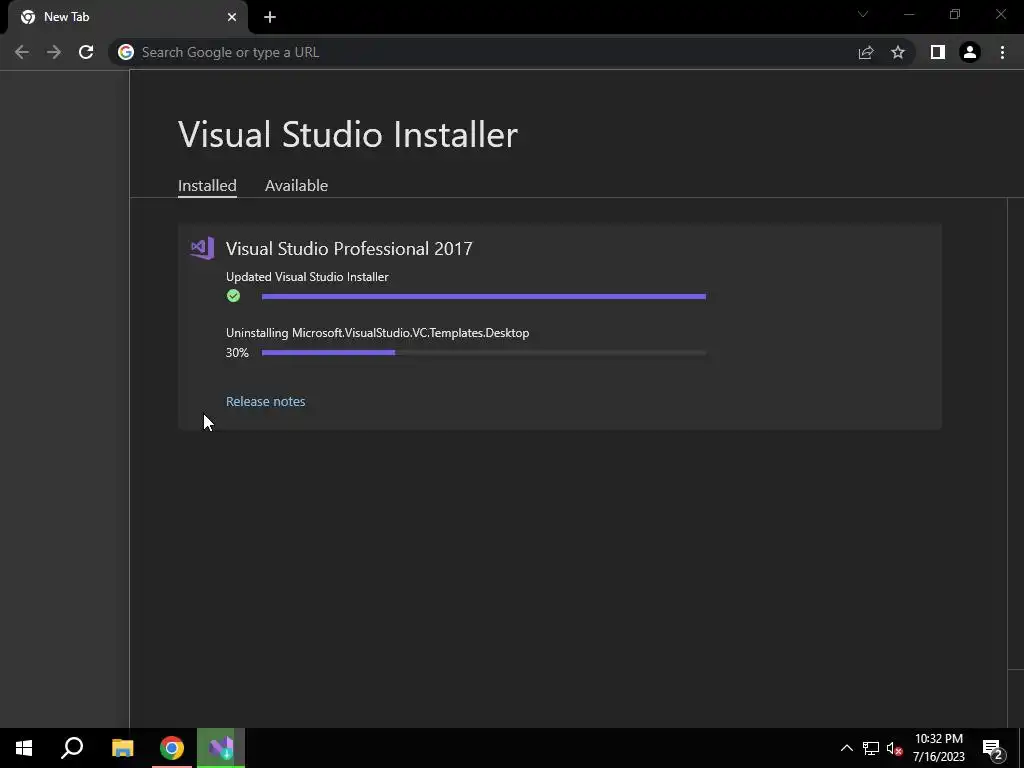The image size is (1024, 768).
Task: Click the Updated Visual Studio Installer label
Action: coord(307,277)
